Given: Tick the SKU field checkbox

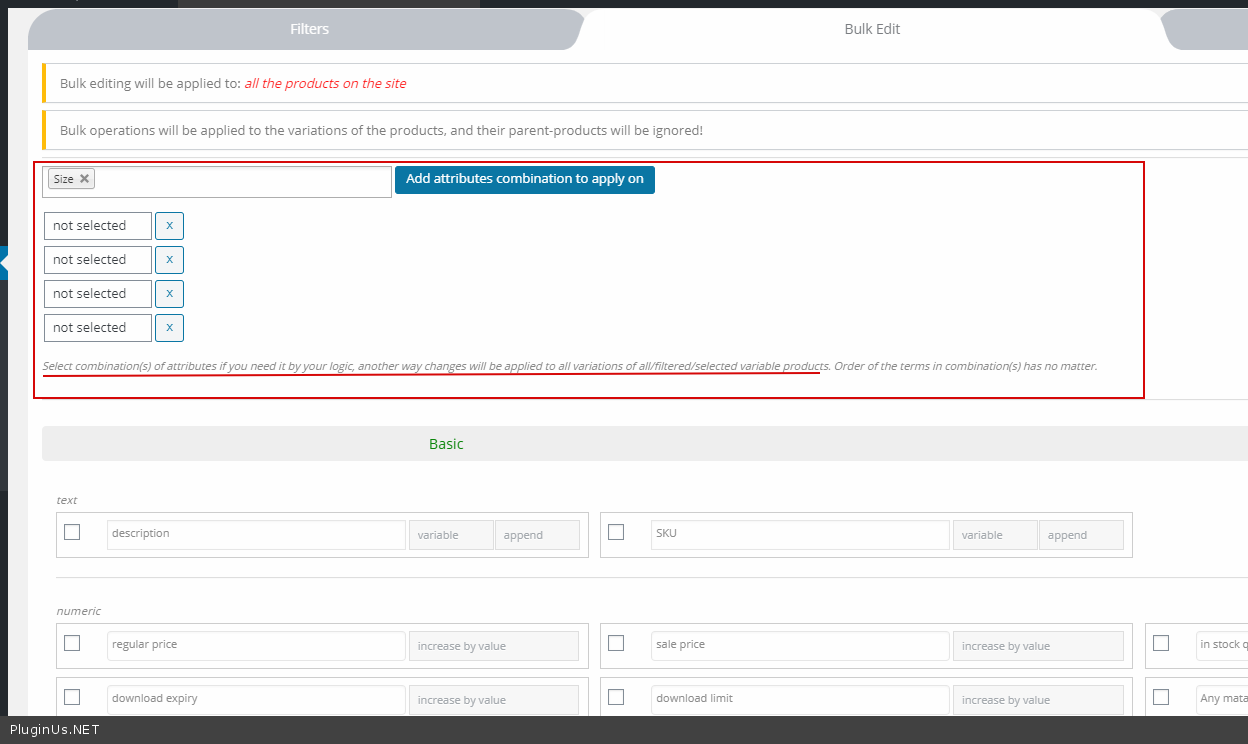Looking at the screenshot, I should (616, 532).
